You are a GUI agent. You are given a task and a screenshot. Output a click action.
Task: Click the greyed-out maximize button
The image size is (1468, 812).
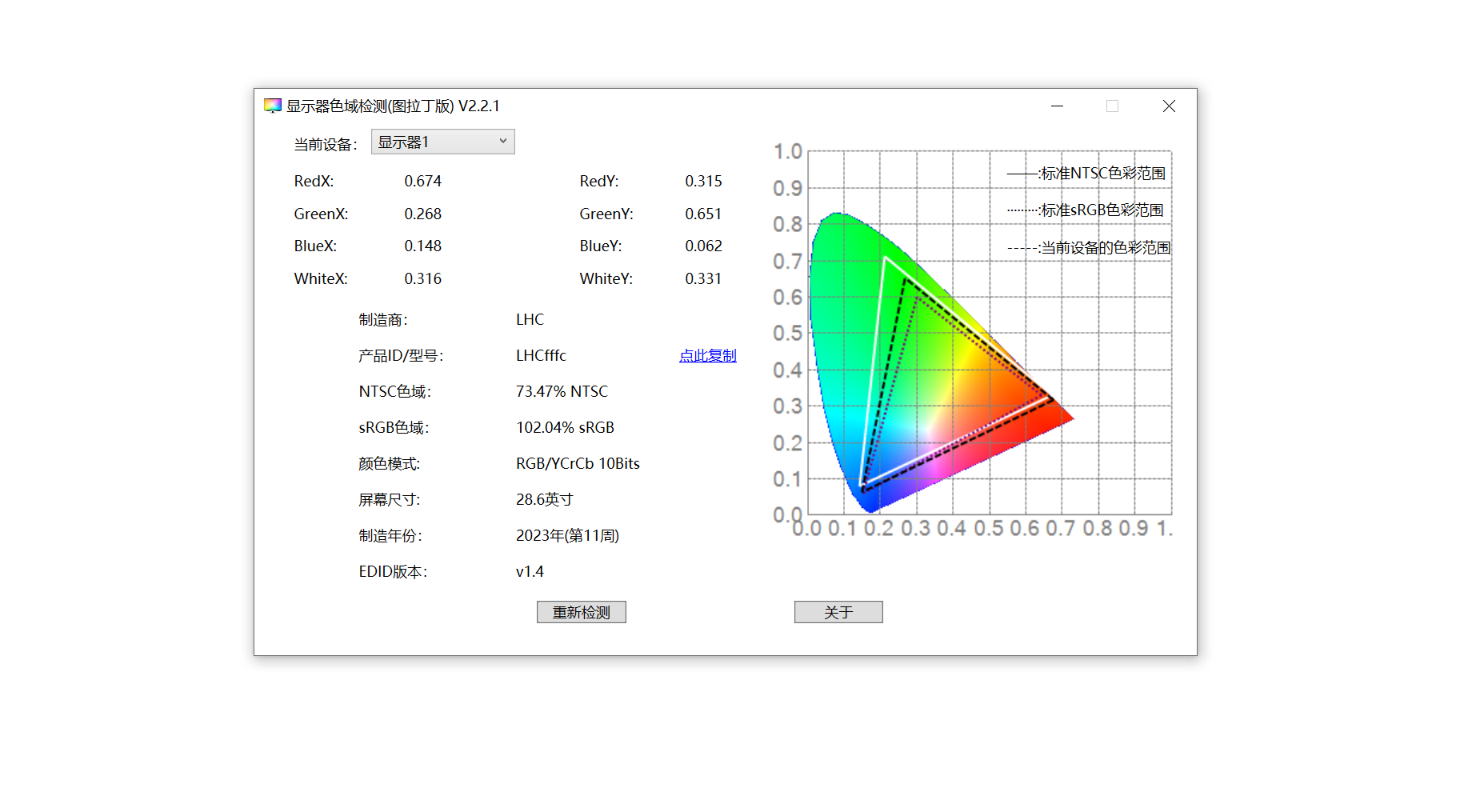coord(1112,106)
